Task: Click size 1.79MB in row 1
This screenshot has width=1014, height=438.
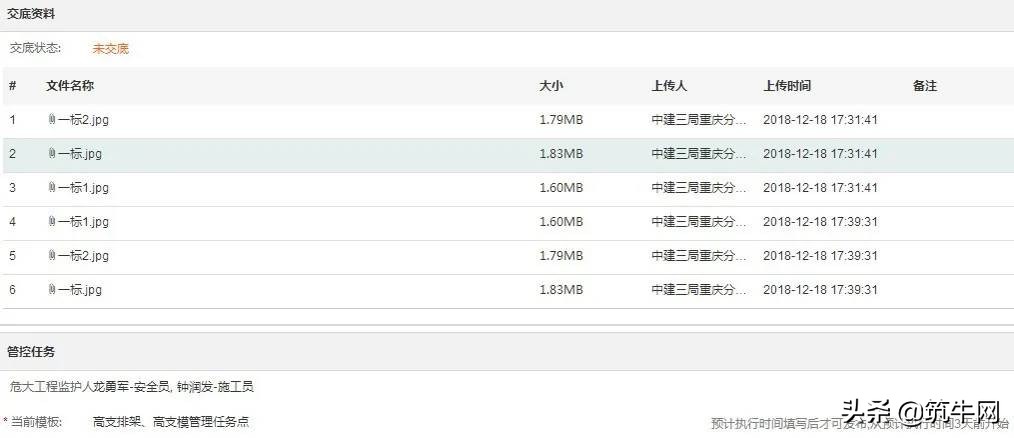Action: (561, 120)
